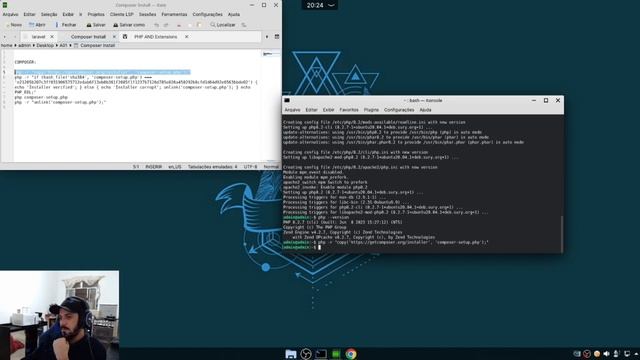Open the Ferramentas menu in Kate

coord(174,14)
